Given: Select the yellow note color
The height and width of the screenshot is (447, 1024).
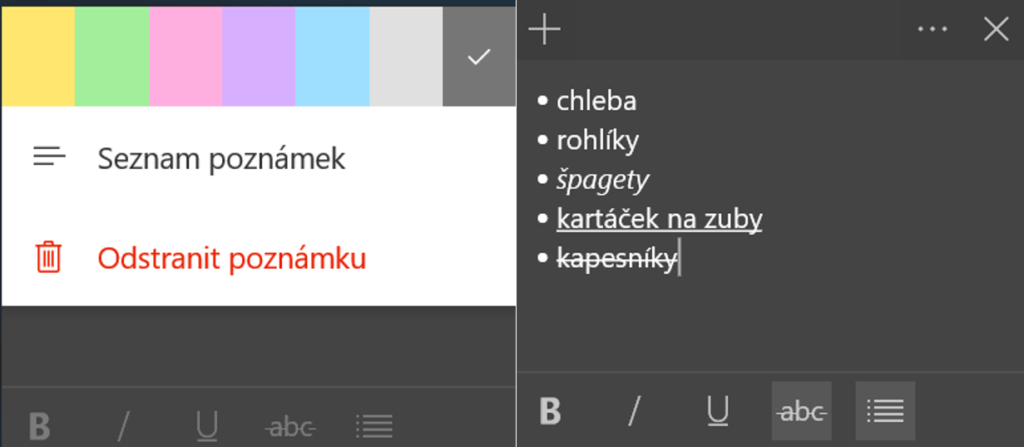Looking at the screenshot, I should [38, 56].
